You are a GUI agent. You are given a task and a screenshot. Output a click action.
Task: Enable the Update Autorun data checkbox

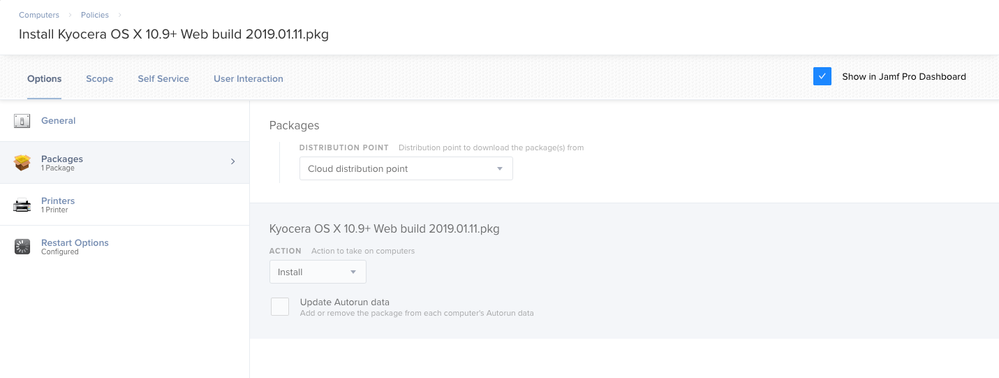(280, 307)
